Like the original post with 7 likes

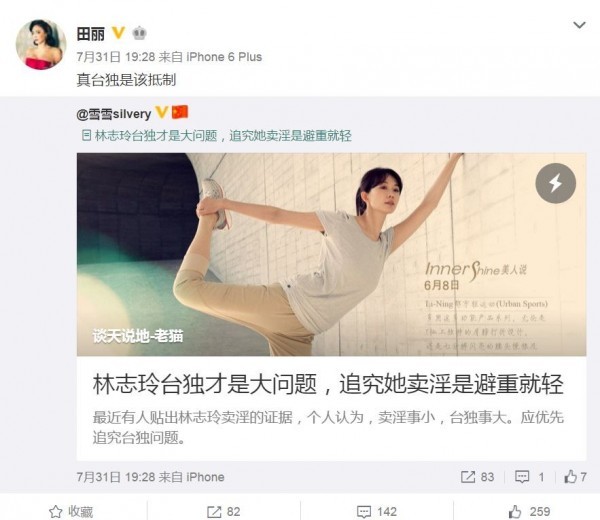coord(575,476)
